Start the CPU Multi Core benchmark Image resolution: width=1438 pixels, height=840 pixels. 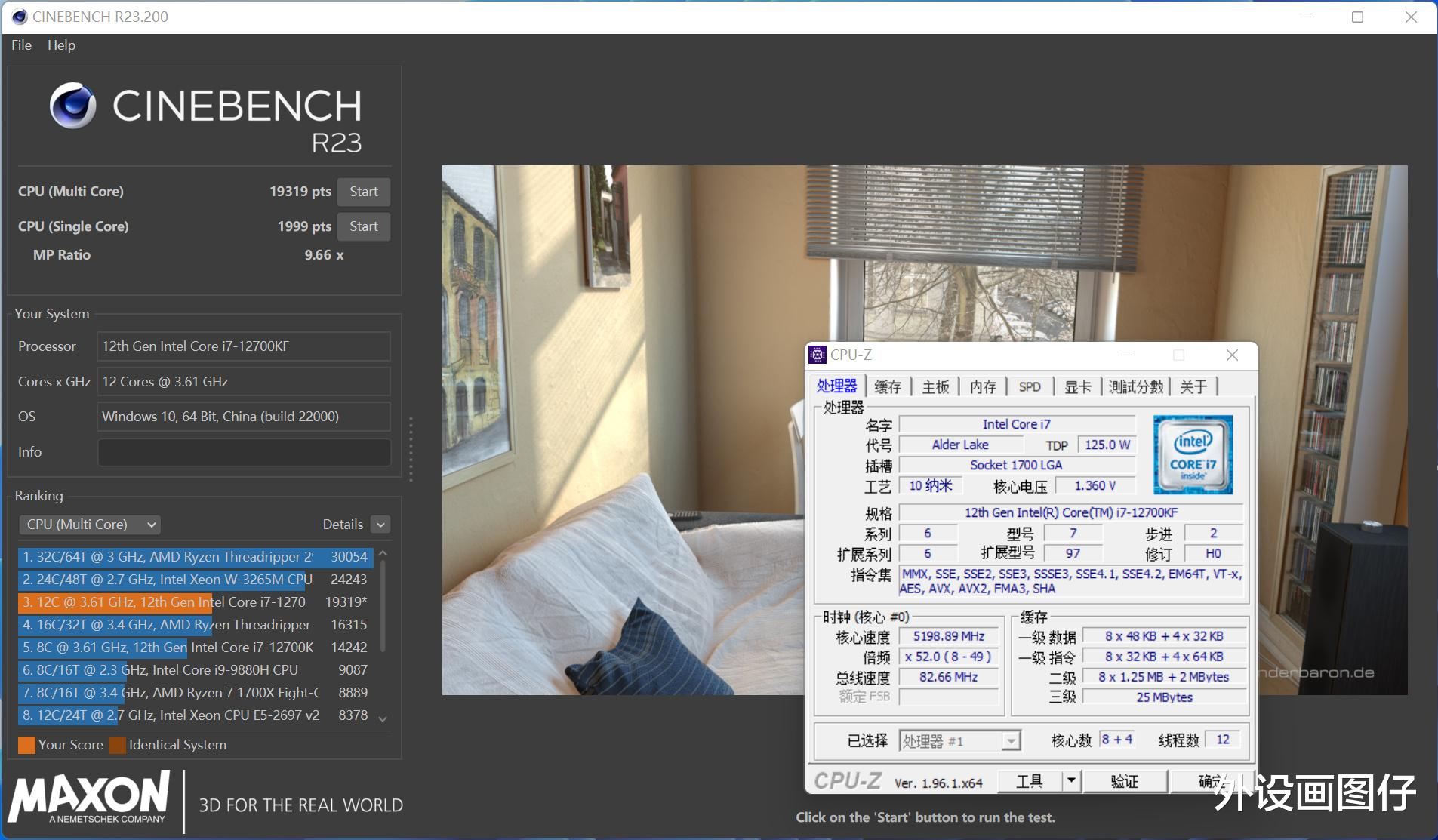coord(364,192)
